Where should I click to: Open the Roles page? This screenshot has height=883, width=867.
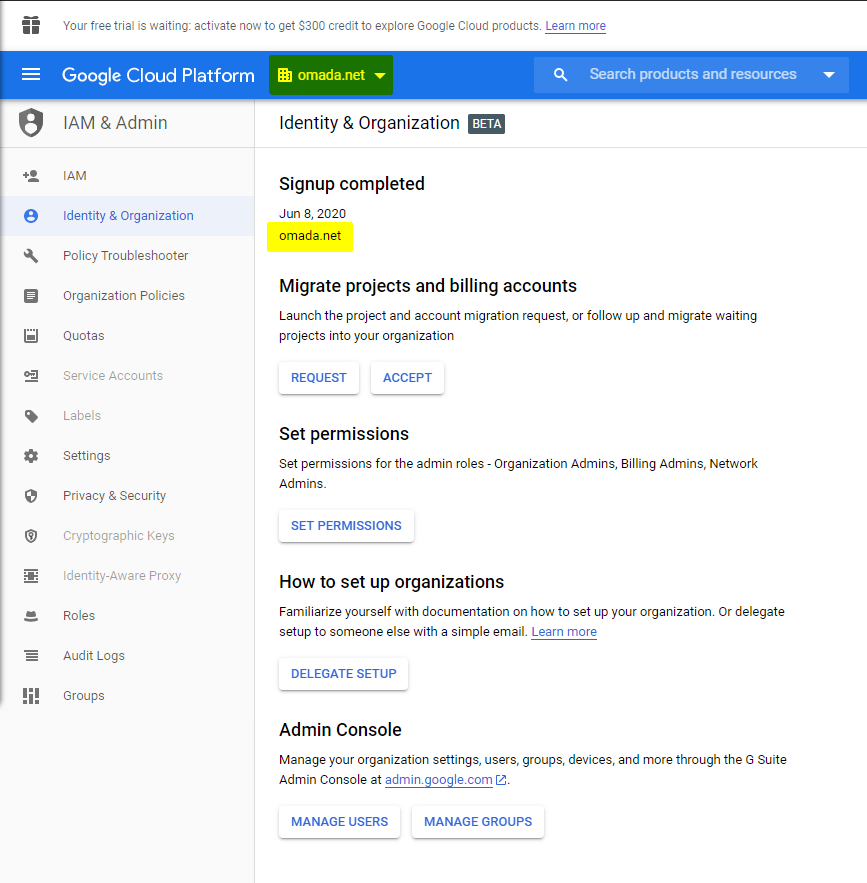127,616
